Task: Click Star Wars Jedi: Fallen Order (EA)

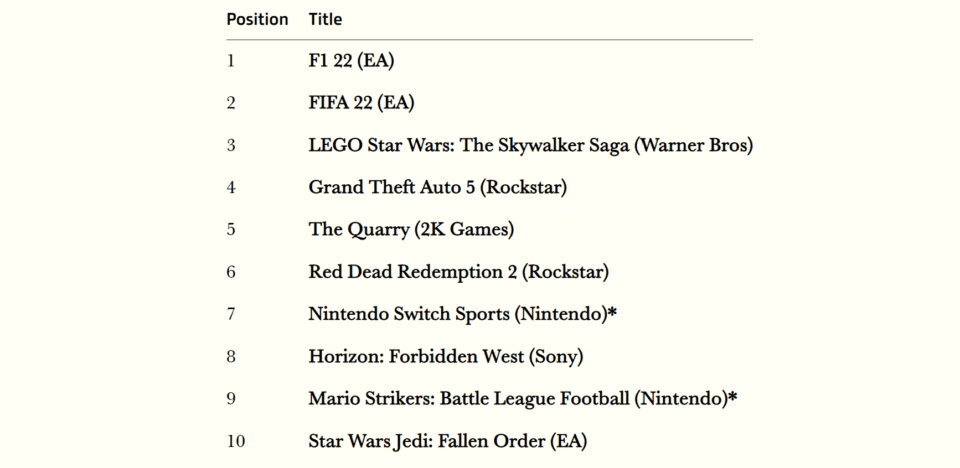Action: tap(448, 441)
